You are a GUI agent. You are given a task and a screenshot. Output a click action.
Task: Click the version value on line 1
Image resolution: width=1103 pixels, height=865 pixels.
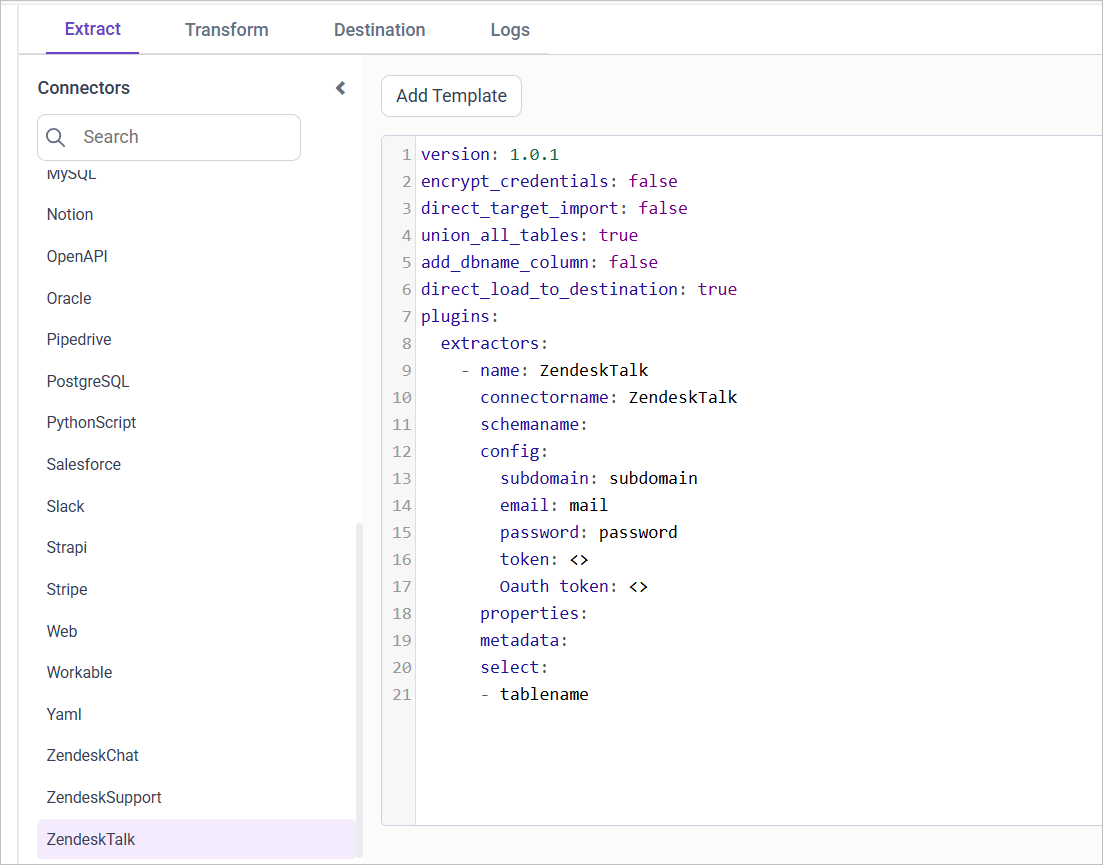[538, 154]
